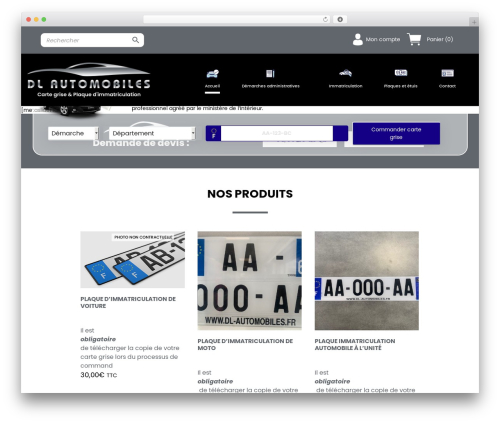Click the car plates product thumbnail
The width and height of the screenshot is (500, 423).
point(133,259)
